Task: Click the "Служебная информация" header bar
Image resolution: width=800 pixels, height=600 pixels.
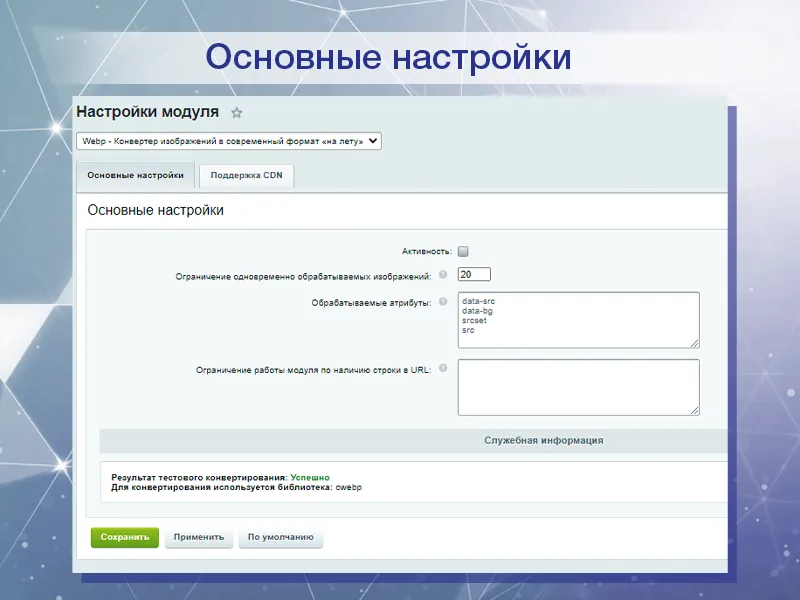Action: point(545,438)
